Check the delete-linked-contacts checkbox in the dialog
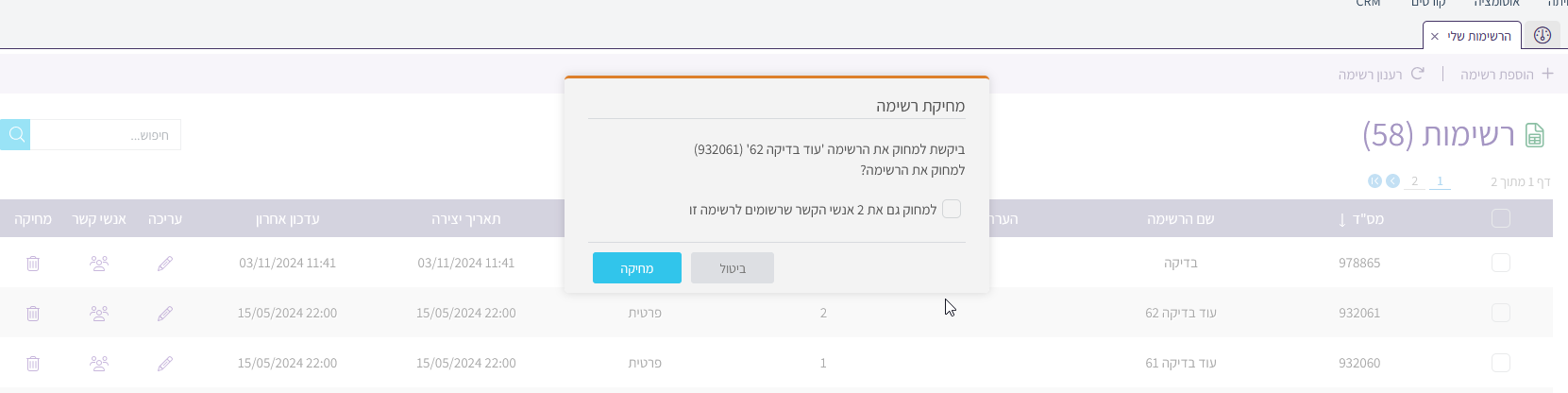Screen dimensions: 1568x393 (952, 209)
